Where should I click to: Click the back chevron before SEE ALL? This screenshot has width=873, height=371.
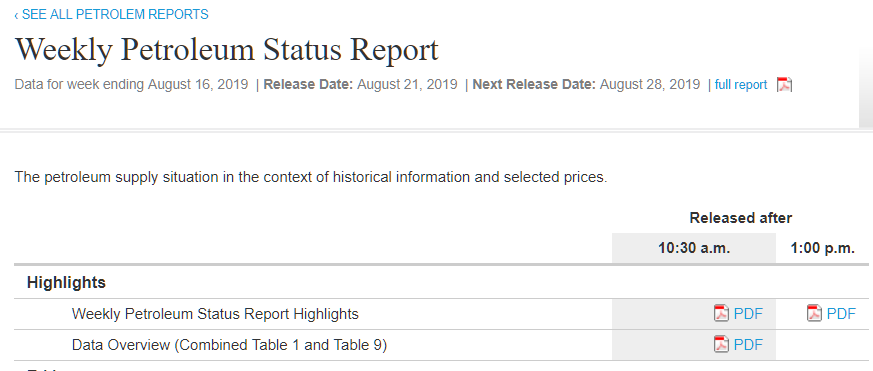coord(16,15)
